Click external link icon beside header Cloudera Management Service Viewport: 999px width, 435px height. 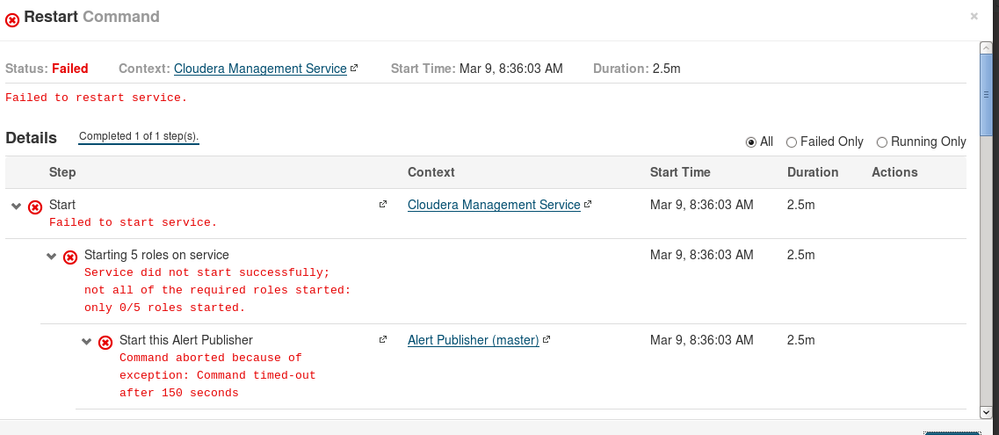pos(354,69)
